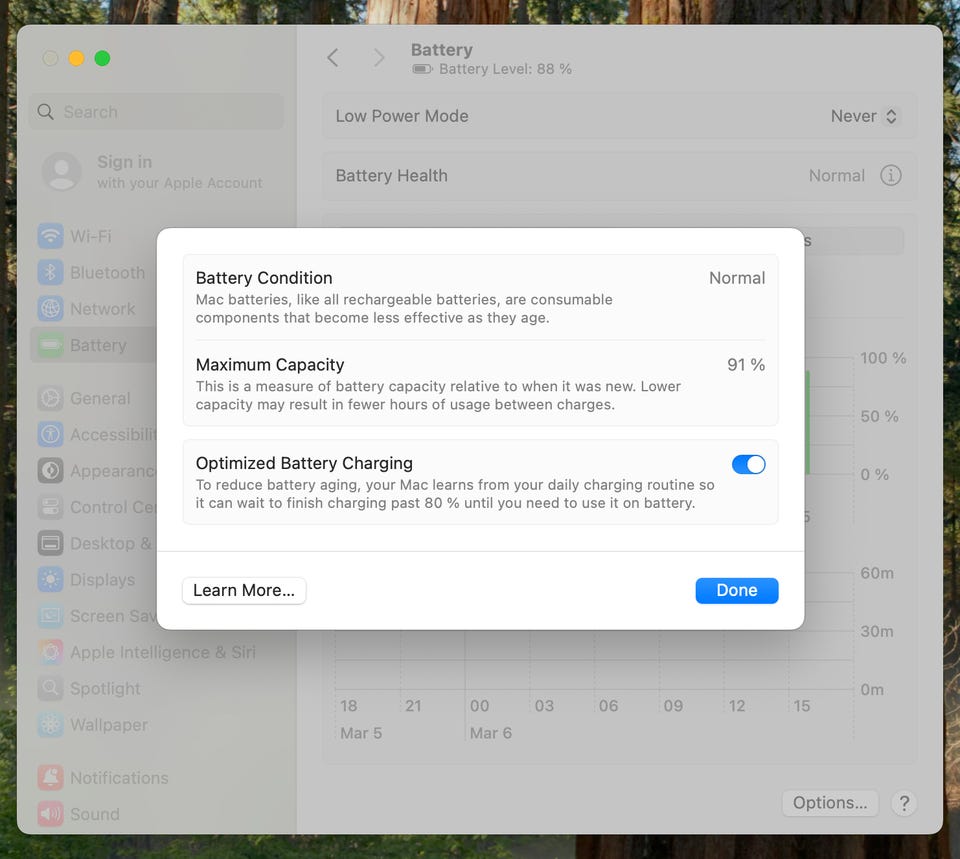Screen dimensions: 960x859
Task: Select the Wallpaper flower icon
Action: tap(50, 725)
